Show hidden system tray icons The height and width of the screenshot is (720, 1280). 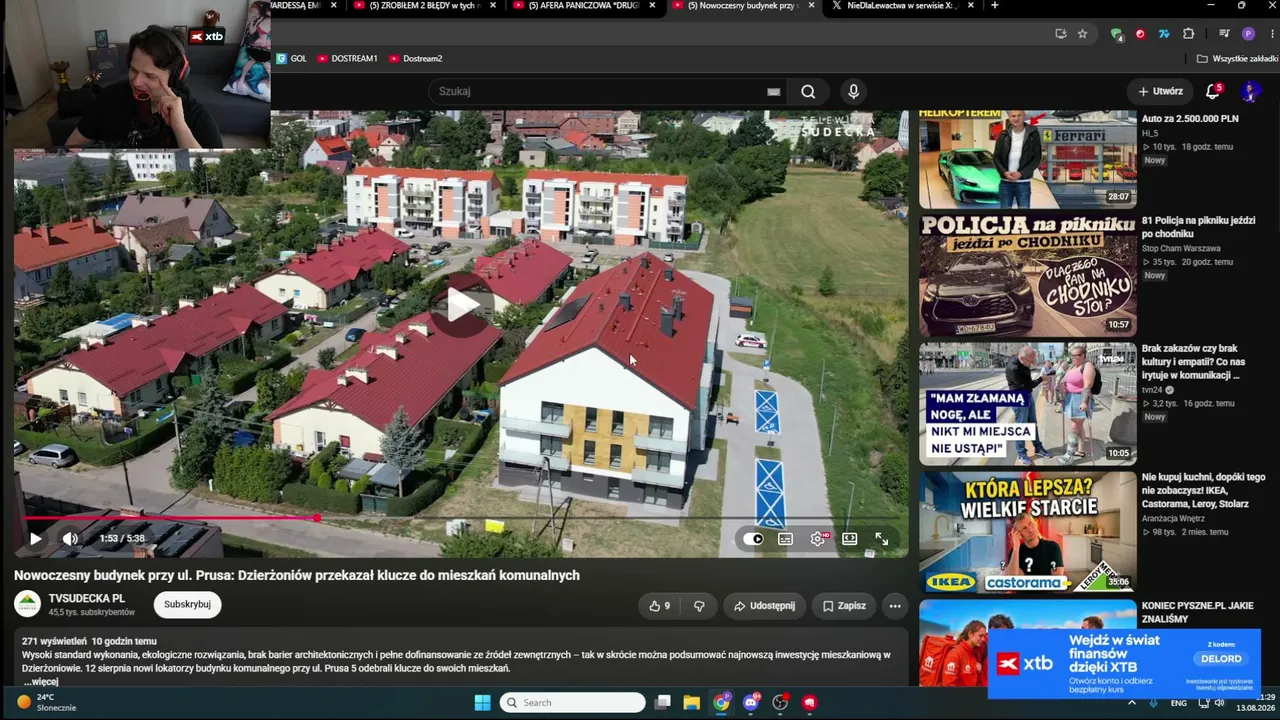point(1132,703)
